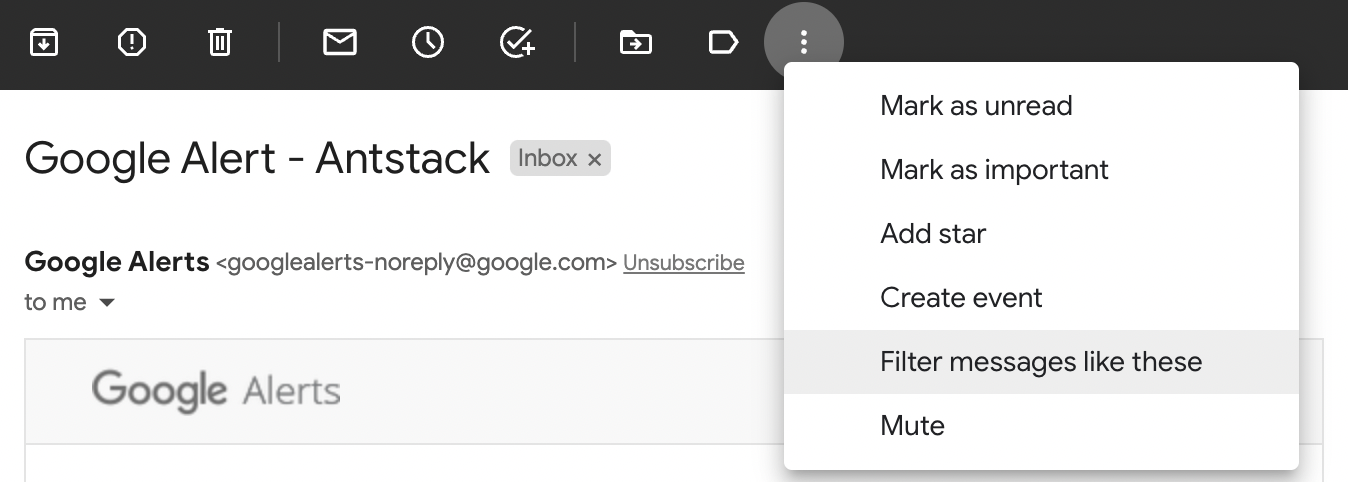Close the three-dot More menu button

(x=804, y=42)
